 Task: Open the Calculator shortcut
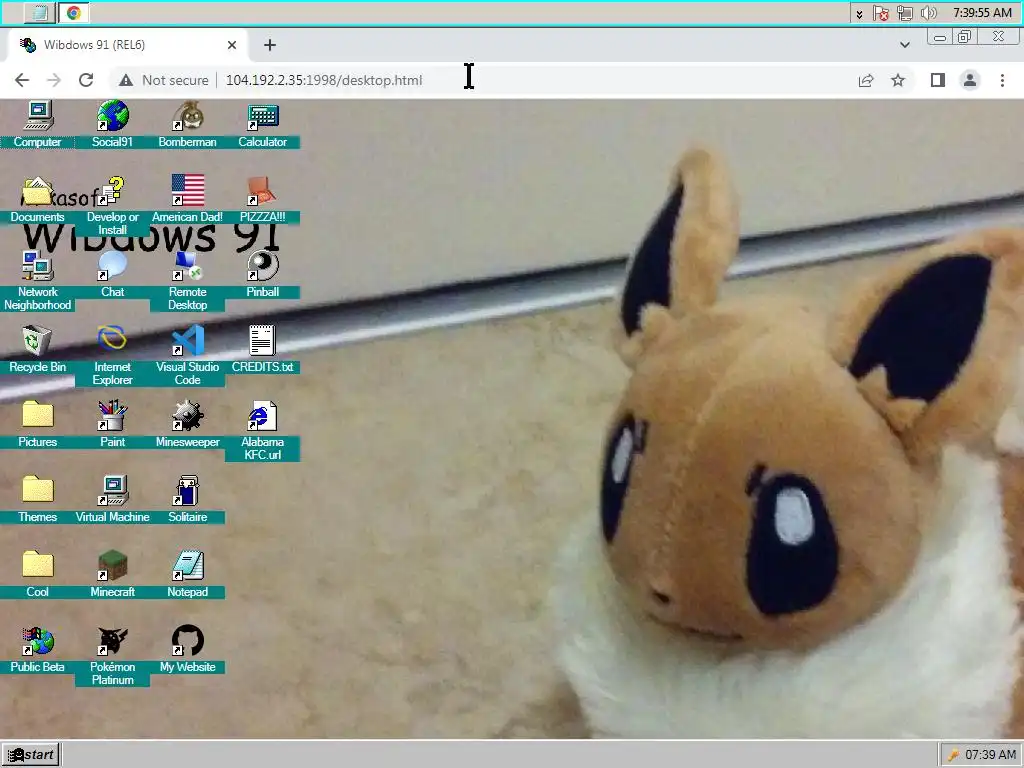pyautogui.click(x=263, y=124)
